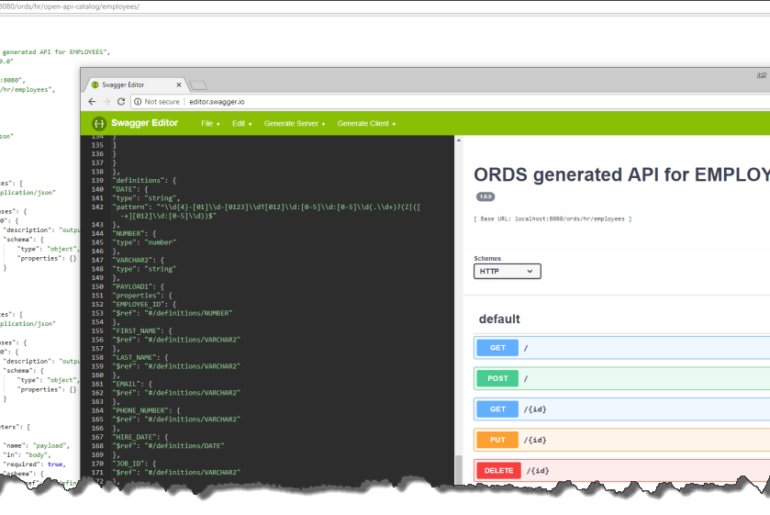Click the 1.0.0 version badge
Viewport: 770px width, 515px height.
tap(485, 197)
